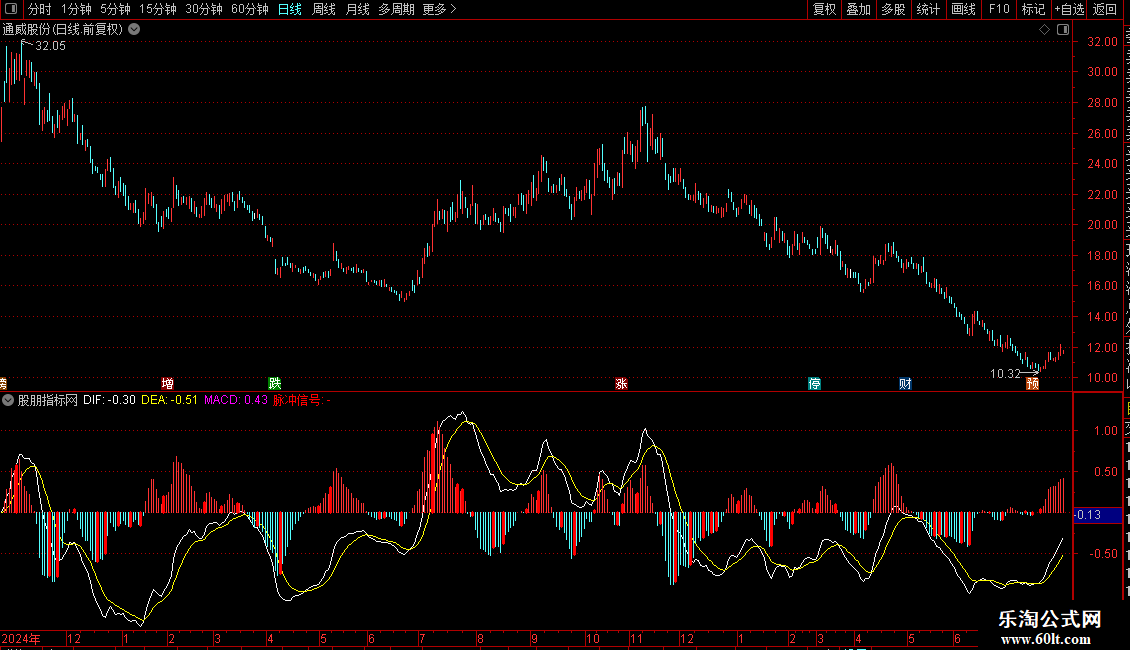Click the 标记 mark button
This screenshot has width=1130, height=650.
tap(1033, 9)
